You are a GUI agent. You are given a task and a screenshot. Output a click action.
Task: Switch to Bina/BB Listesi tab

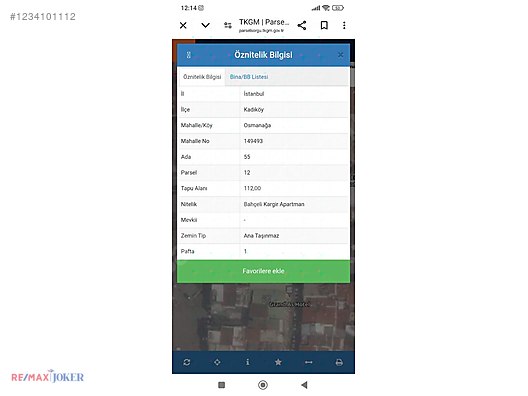249,77
